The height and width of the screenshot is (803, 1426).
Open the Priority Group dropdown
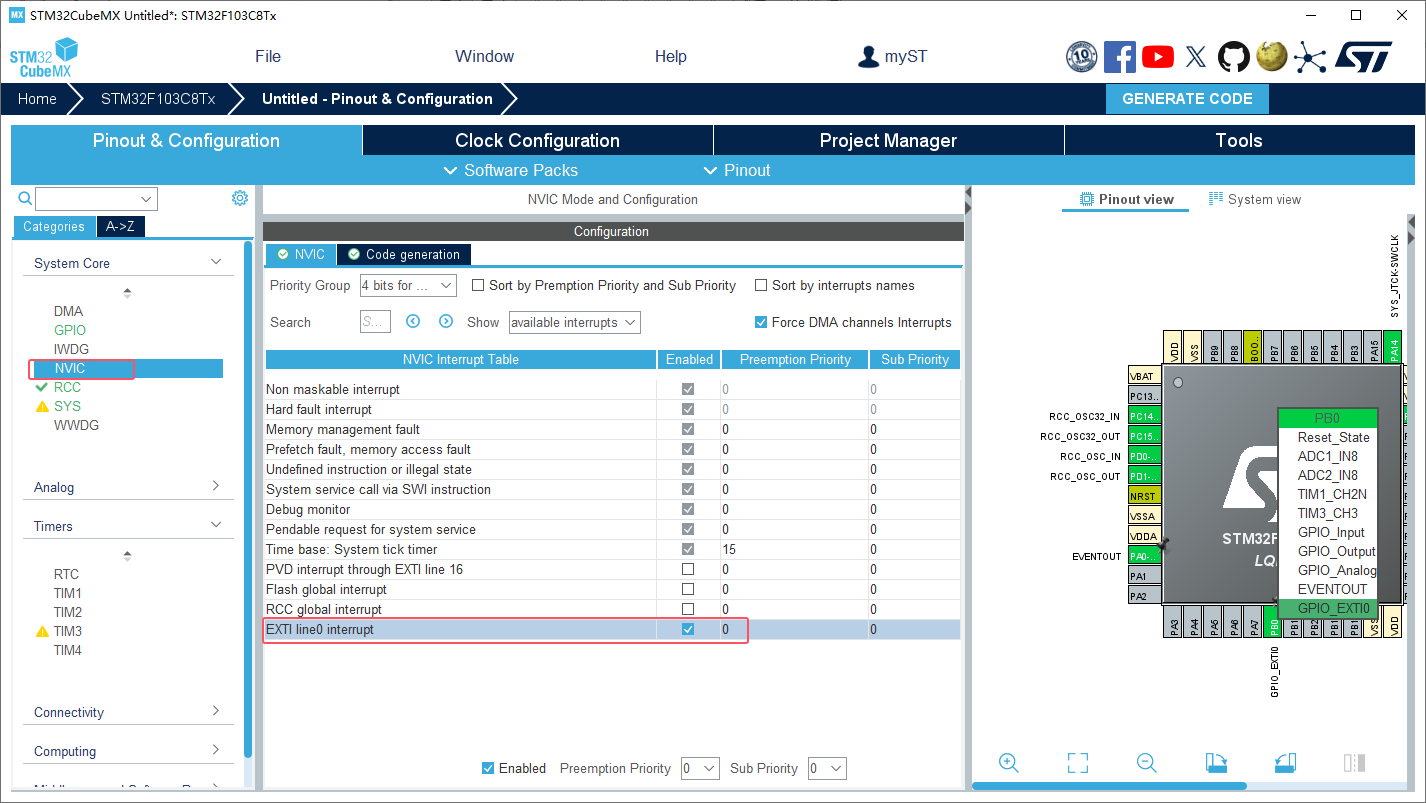point(408,286)
